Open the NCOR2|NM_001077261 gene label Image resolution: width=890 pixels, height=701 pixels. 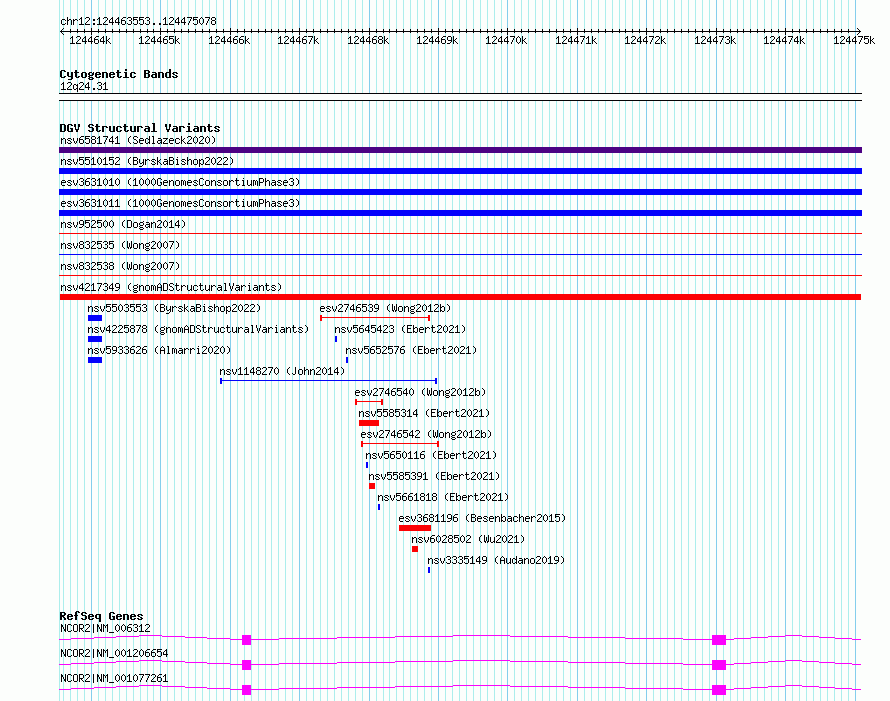coord(114,678)
